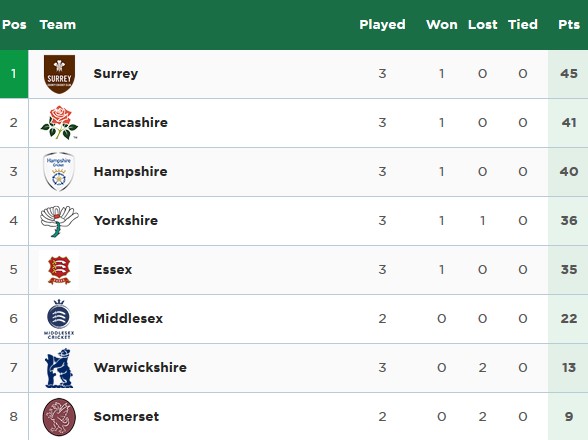Click the Lancashire red rose logo
The width and height of the screenshot is (588, 440).
[59, 123]
